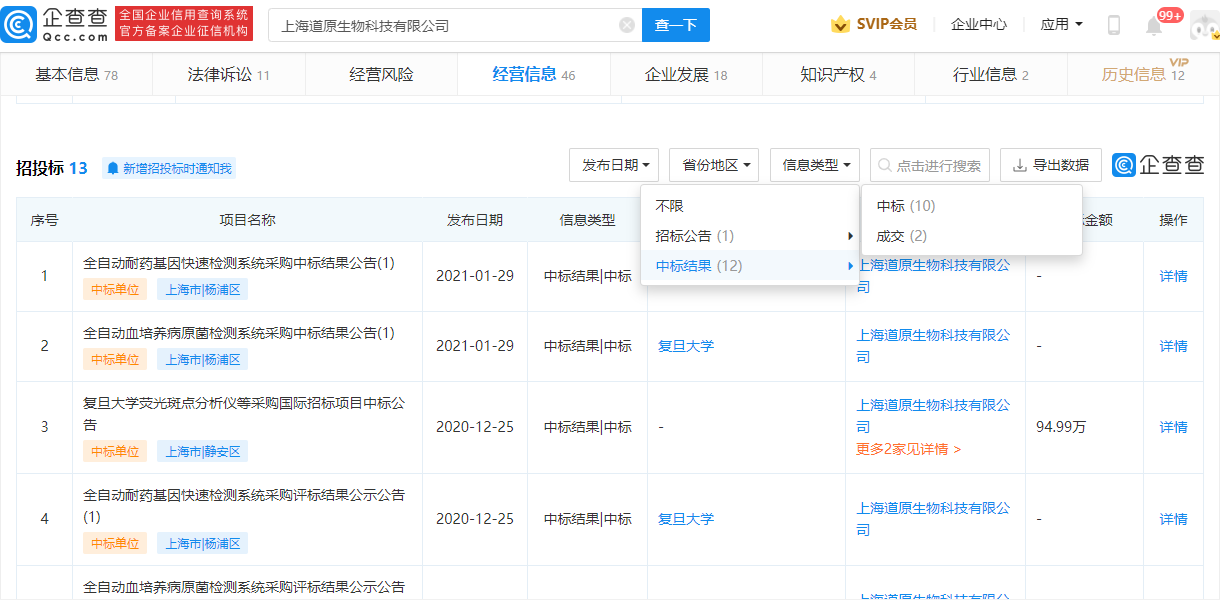Image resolution: width=1220 pixels, height=600 pixels.
Task: Click the SVIP crown icon
Action: coord(840,25)
